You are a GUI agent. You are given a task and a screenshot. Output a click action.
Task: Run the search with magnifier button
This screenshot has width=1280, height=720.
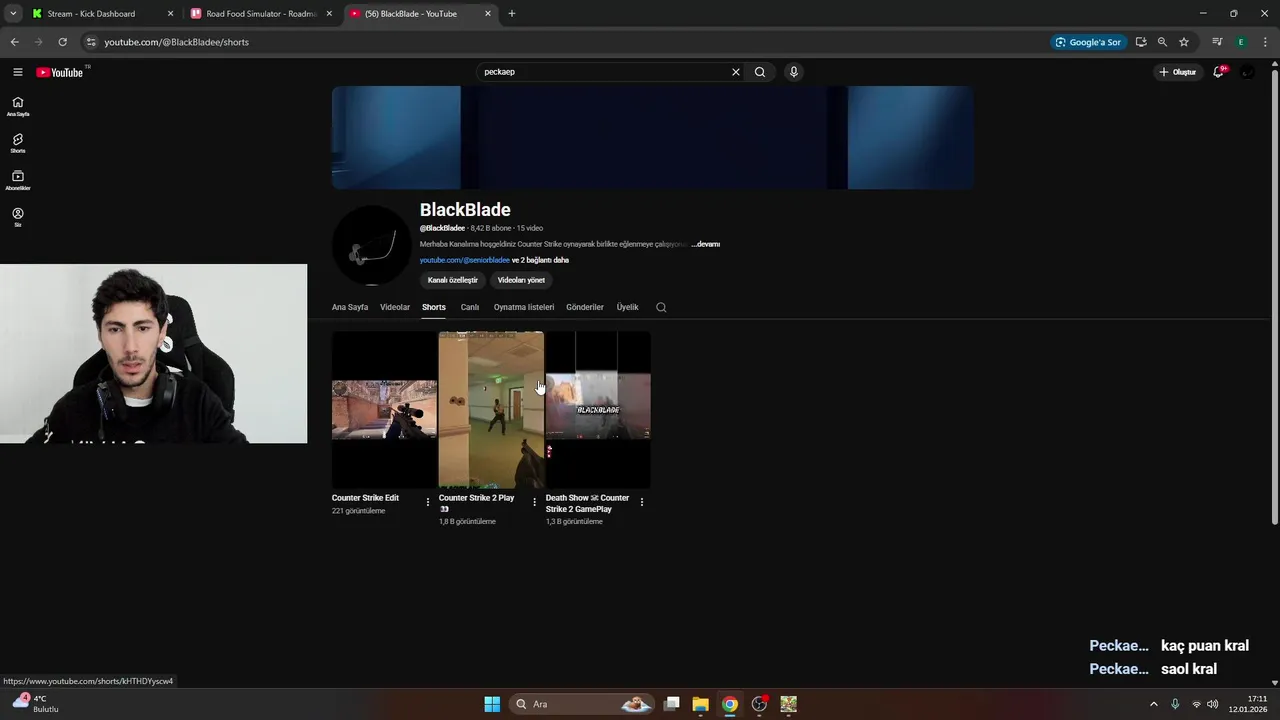[x=760, y=72]
